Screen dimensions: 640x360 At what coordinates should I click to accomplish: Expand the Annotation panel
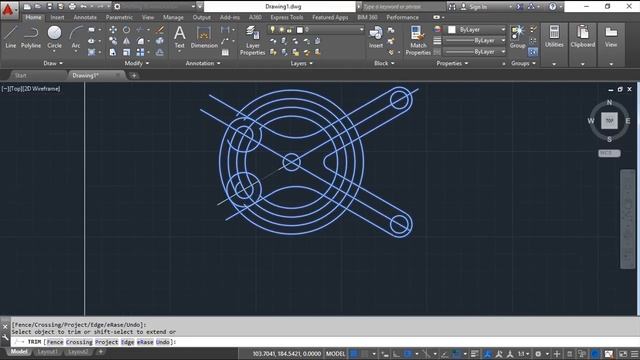[x=203, y=63]
